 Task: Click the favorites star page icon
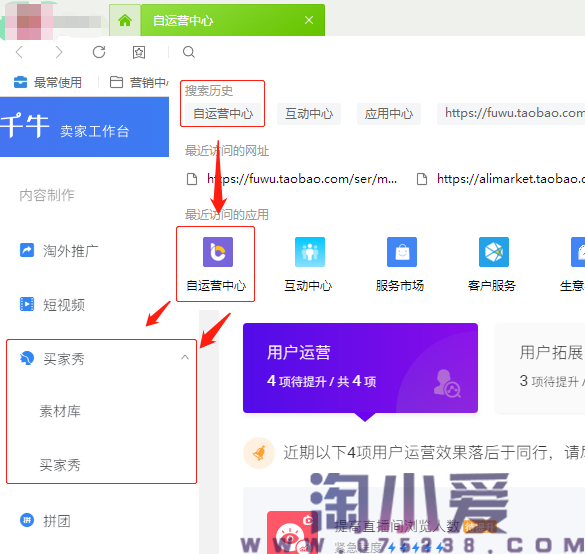pyautogui.click(x=139, y=52)
